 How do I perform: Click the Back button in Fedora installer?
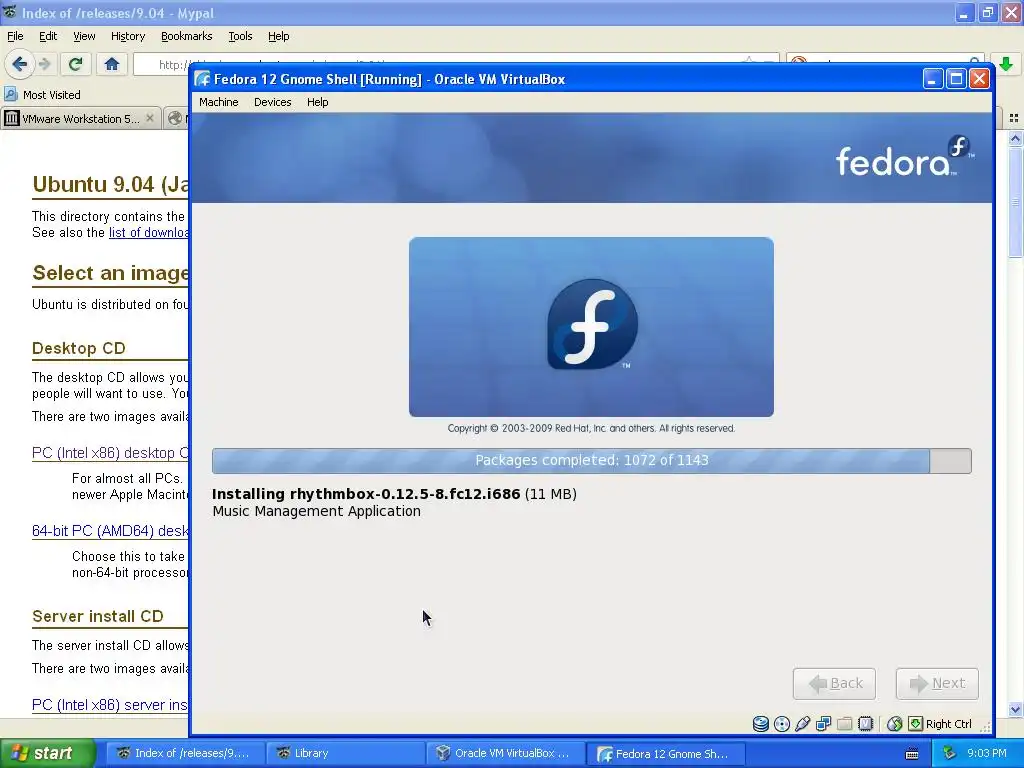pyautogui.click(x=834, y=684)
